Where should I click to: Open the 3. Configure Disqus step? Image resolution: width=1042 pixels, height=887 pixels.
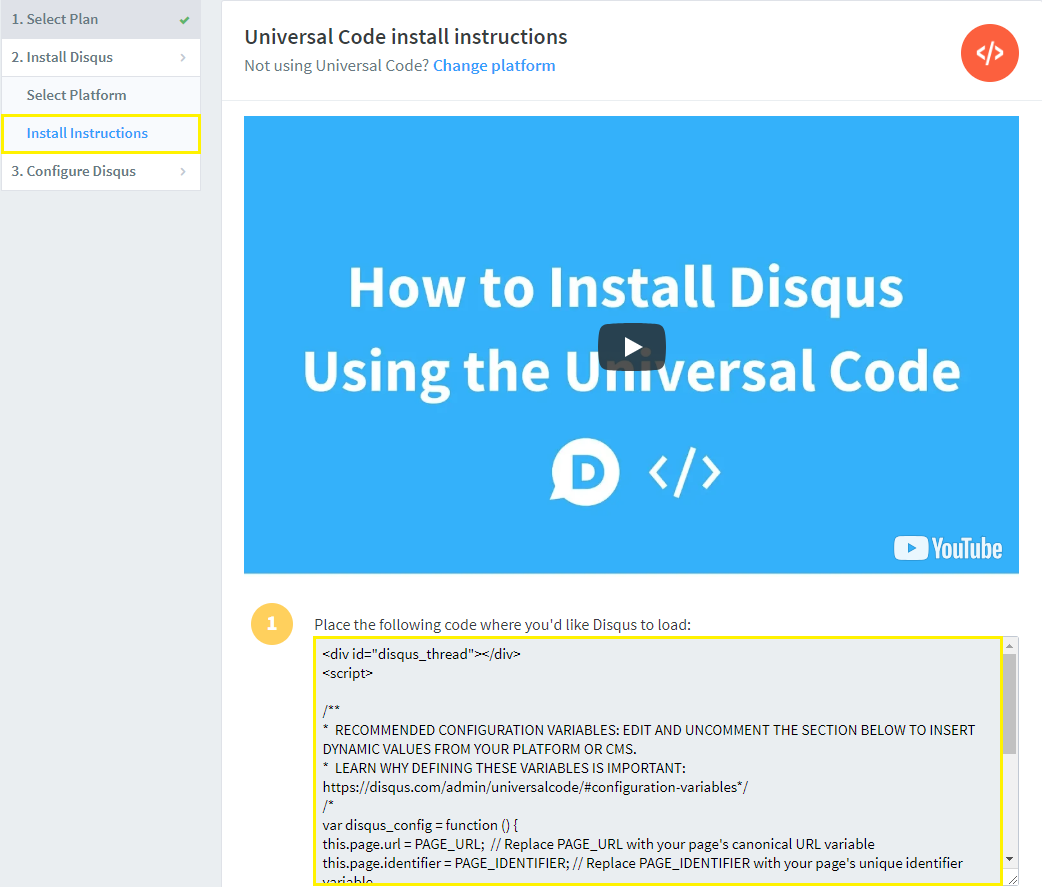pos(101,171)
